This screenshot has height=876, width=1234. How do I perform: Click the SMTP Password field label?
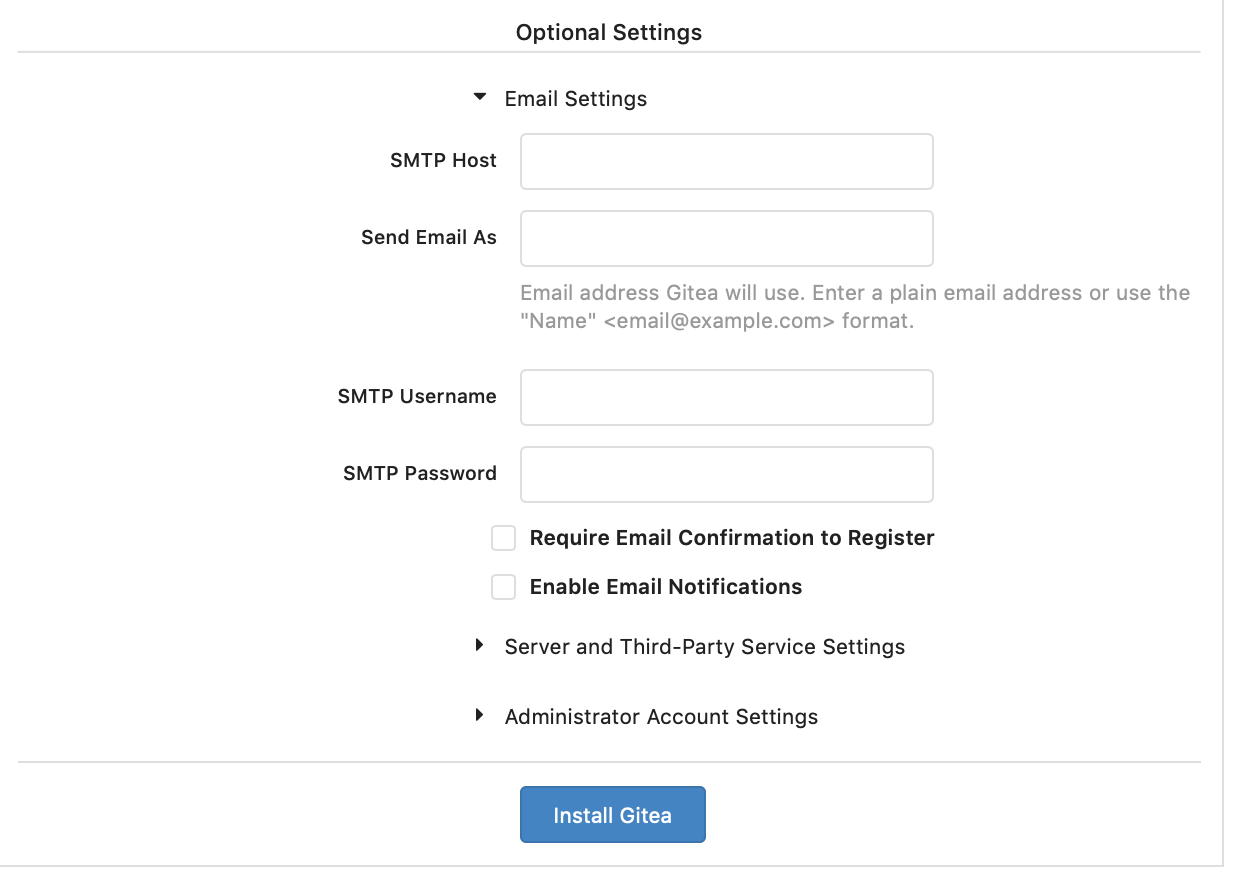[420, 474]
